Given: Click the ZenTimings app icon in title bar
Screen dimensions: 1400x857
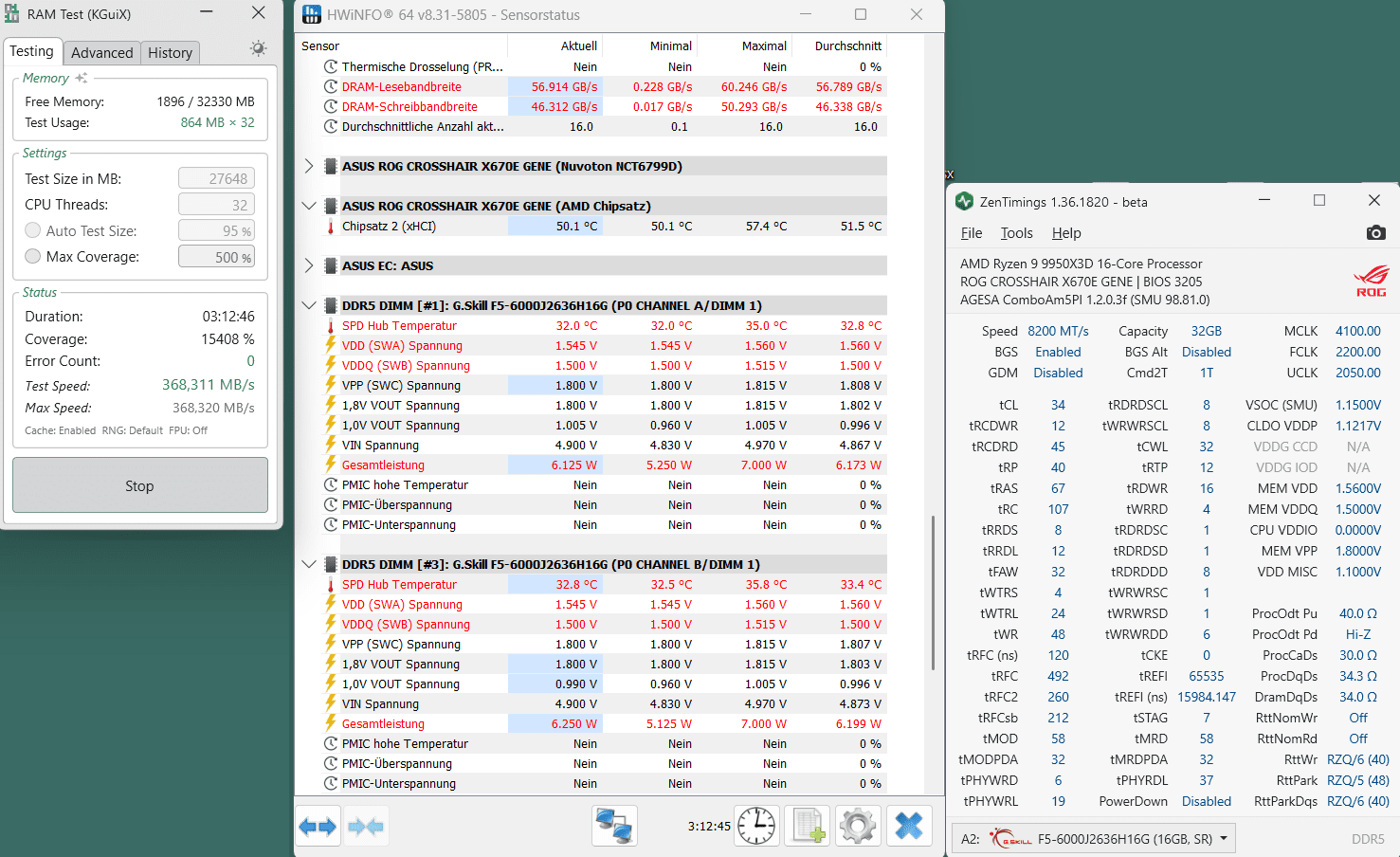Looking at the screenshot, I should pyautogui.click(x=965, y=201).
